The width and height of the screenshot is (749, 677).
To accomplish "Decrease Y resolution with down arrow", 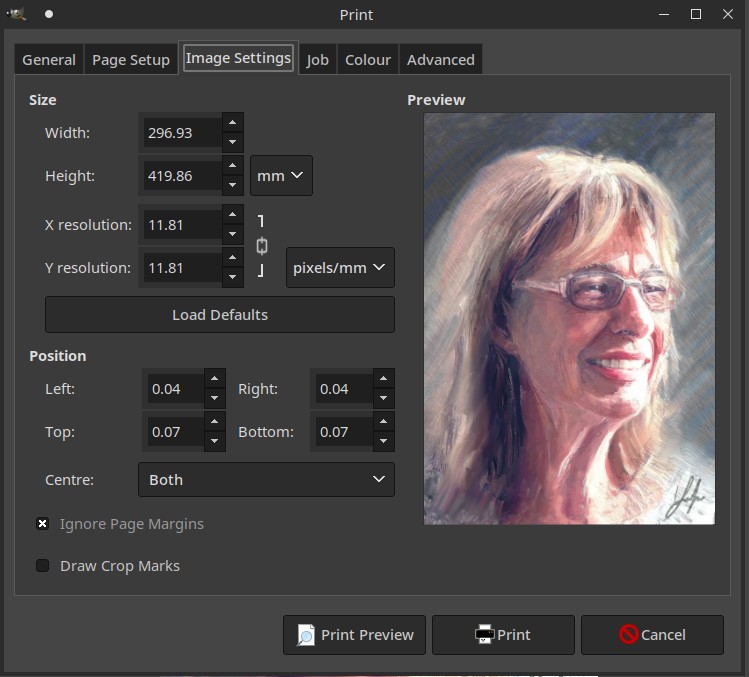I will tap(232, 277).
